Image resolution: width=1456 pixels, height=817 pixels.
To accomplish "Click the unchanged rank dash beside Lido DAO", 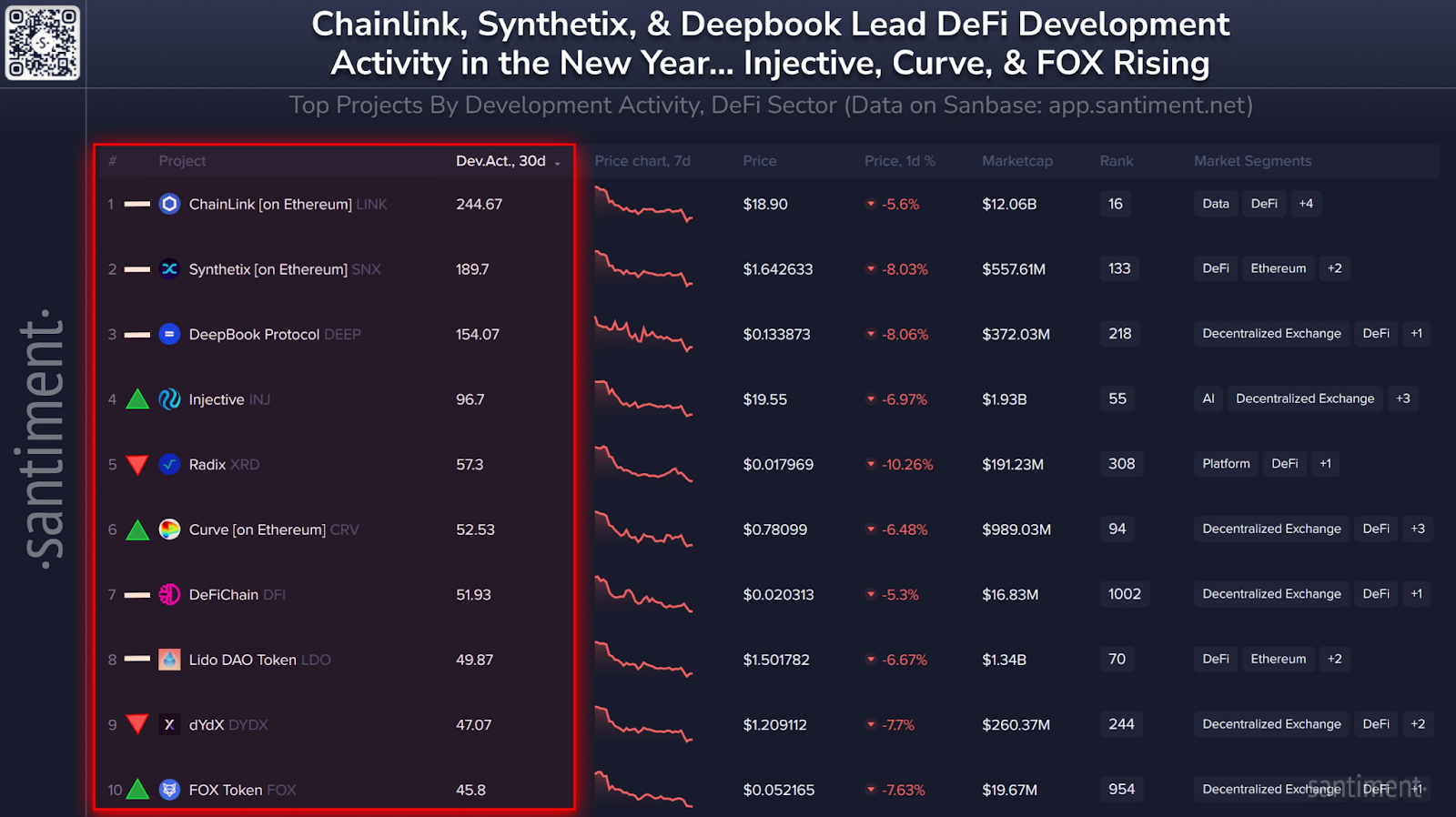I will [137, 659].
